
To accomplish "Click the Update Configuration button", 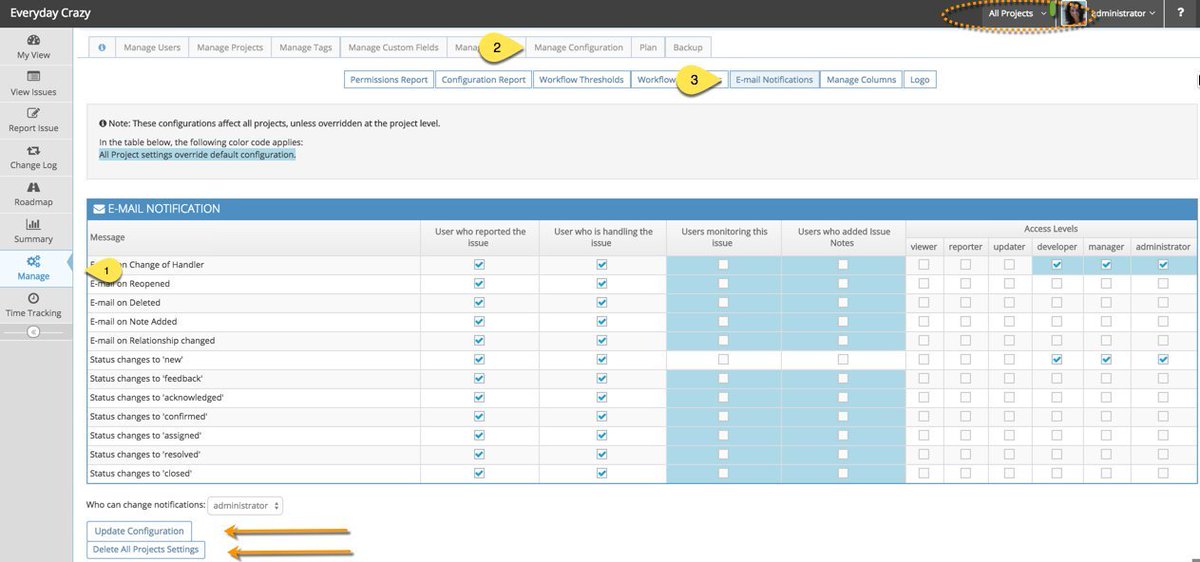I will [139, 531].
